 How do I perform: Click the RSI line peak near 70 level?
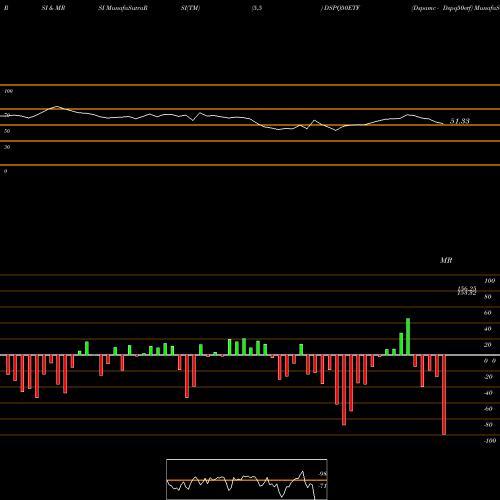(x=57, y=107)
